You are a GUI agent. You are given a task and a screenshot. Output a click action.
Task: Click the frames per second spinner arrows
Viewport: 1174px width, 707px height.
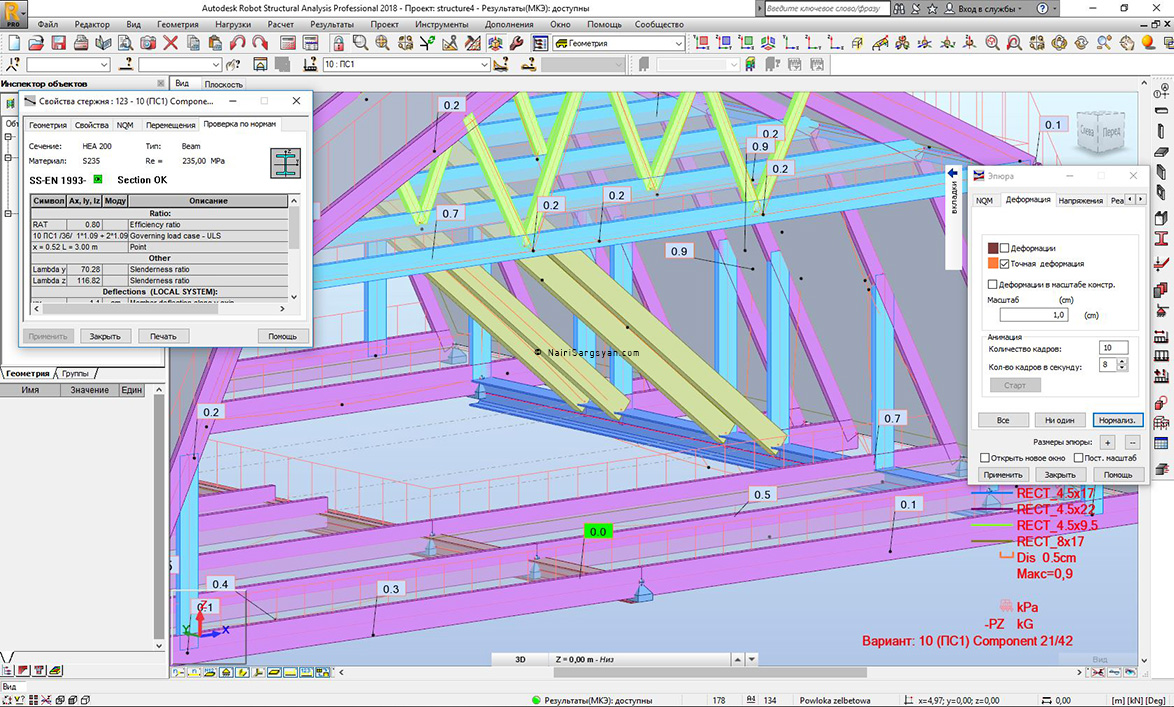click(1122, 365)
